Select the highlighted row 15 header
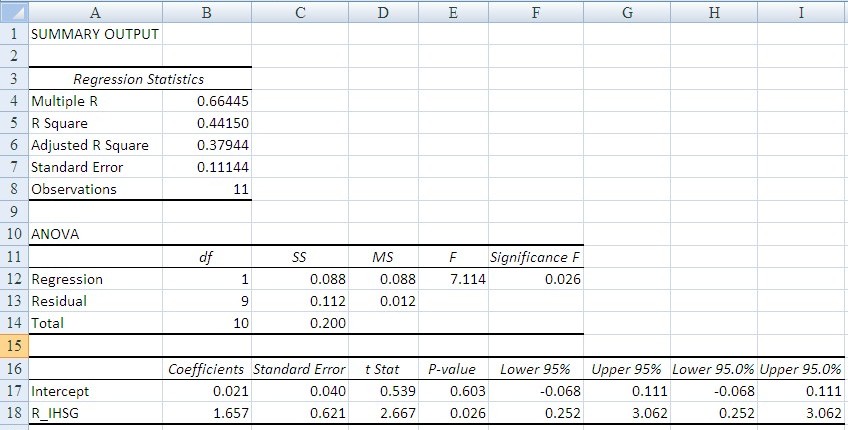Image resolution: width=848 pixels, height=430 pixels. tap(13, 345)
